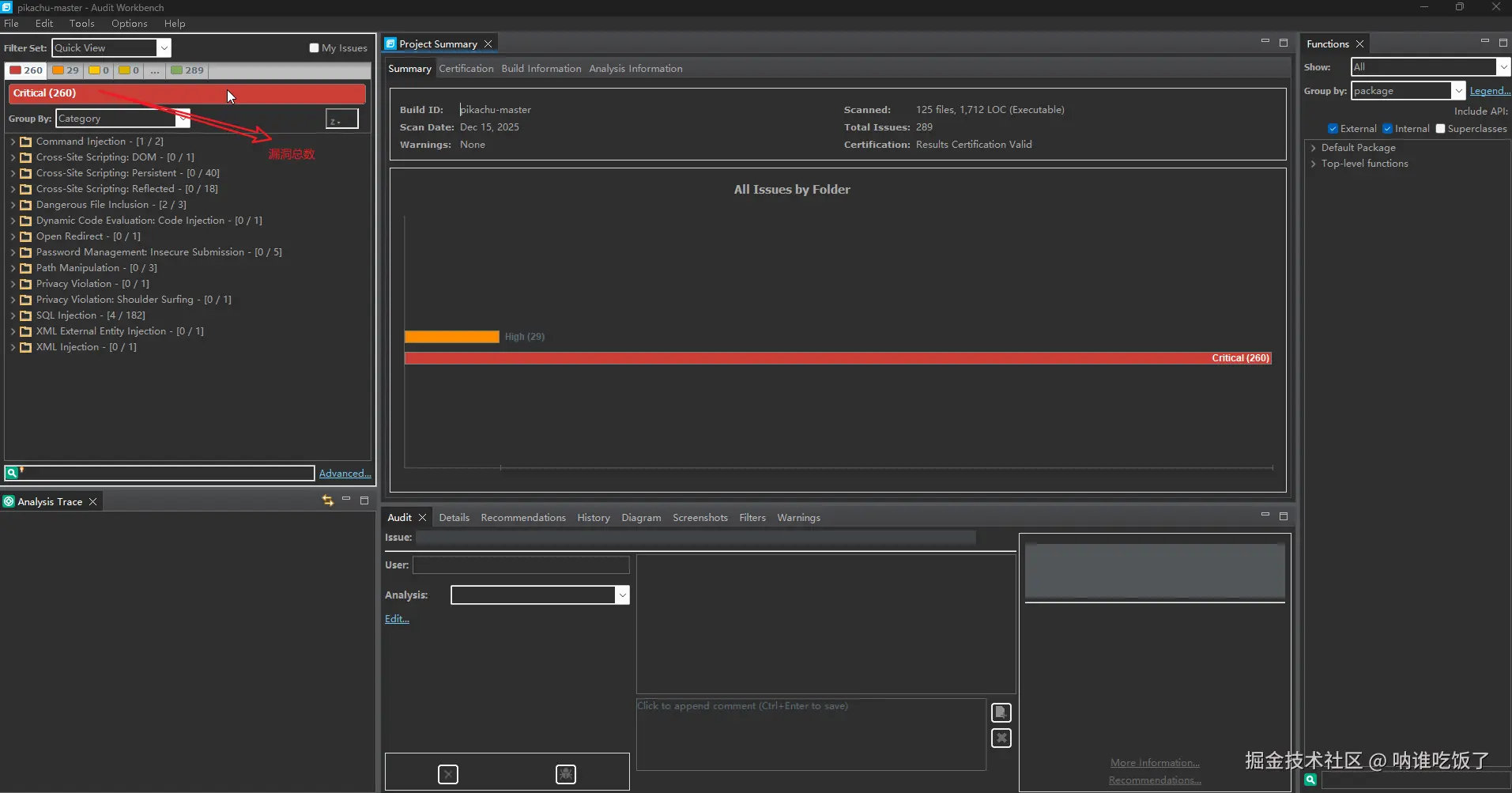The width and height of the screenshot is (1512, 793).
Task: Switch to the Analysis Information tab
Action: tap(635, 68)
